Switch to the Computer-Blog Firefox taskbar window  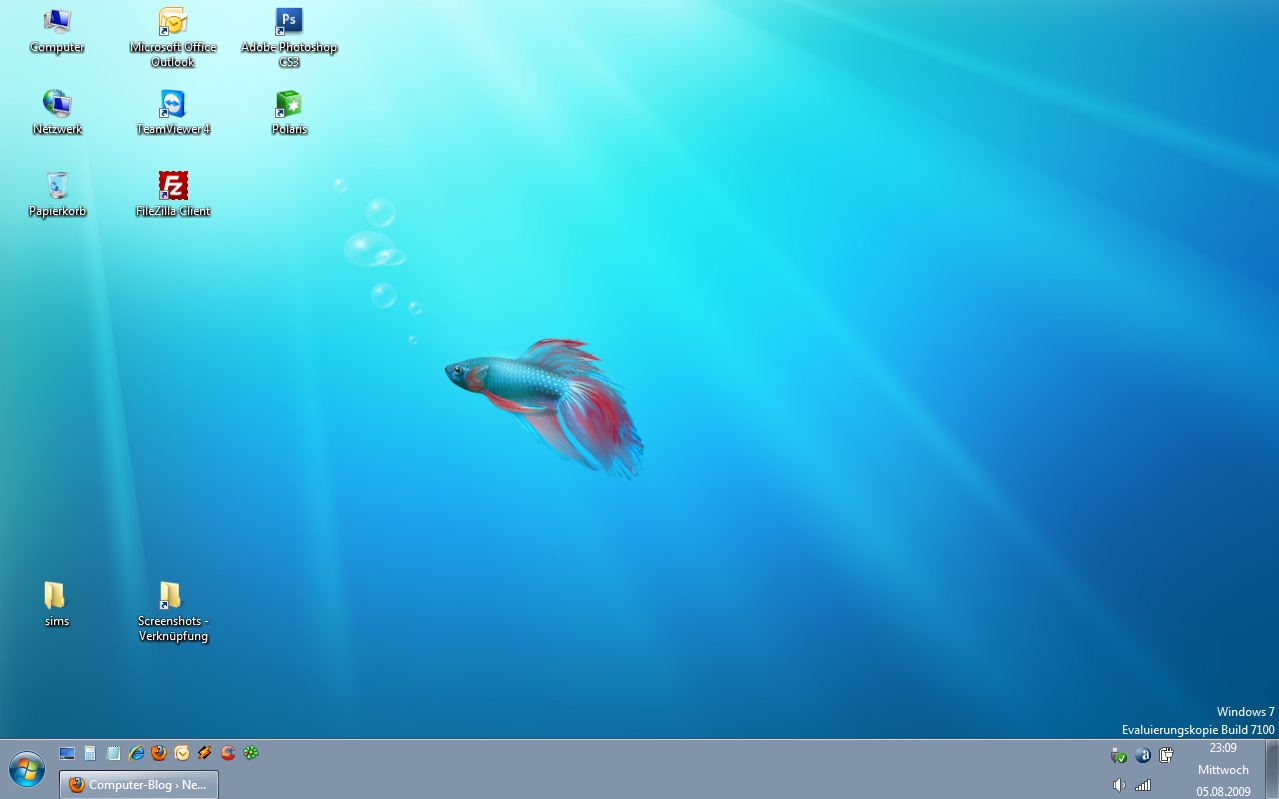pyautogui.click(x=139, y=785)
